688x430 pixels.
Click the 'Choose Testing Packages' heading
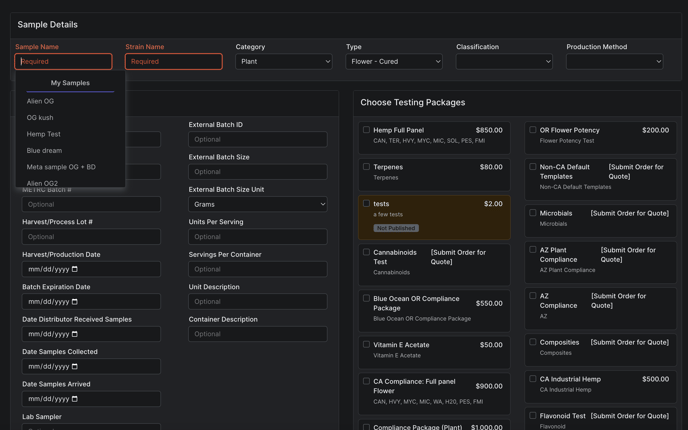[412, 102]
